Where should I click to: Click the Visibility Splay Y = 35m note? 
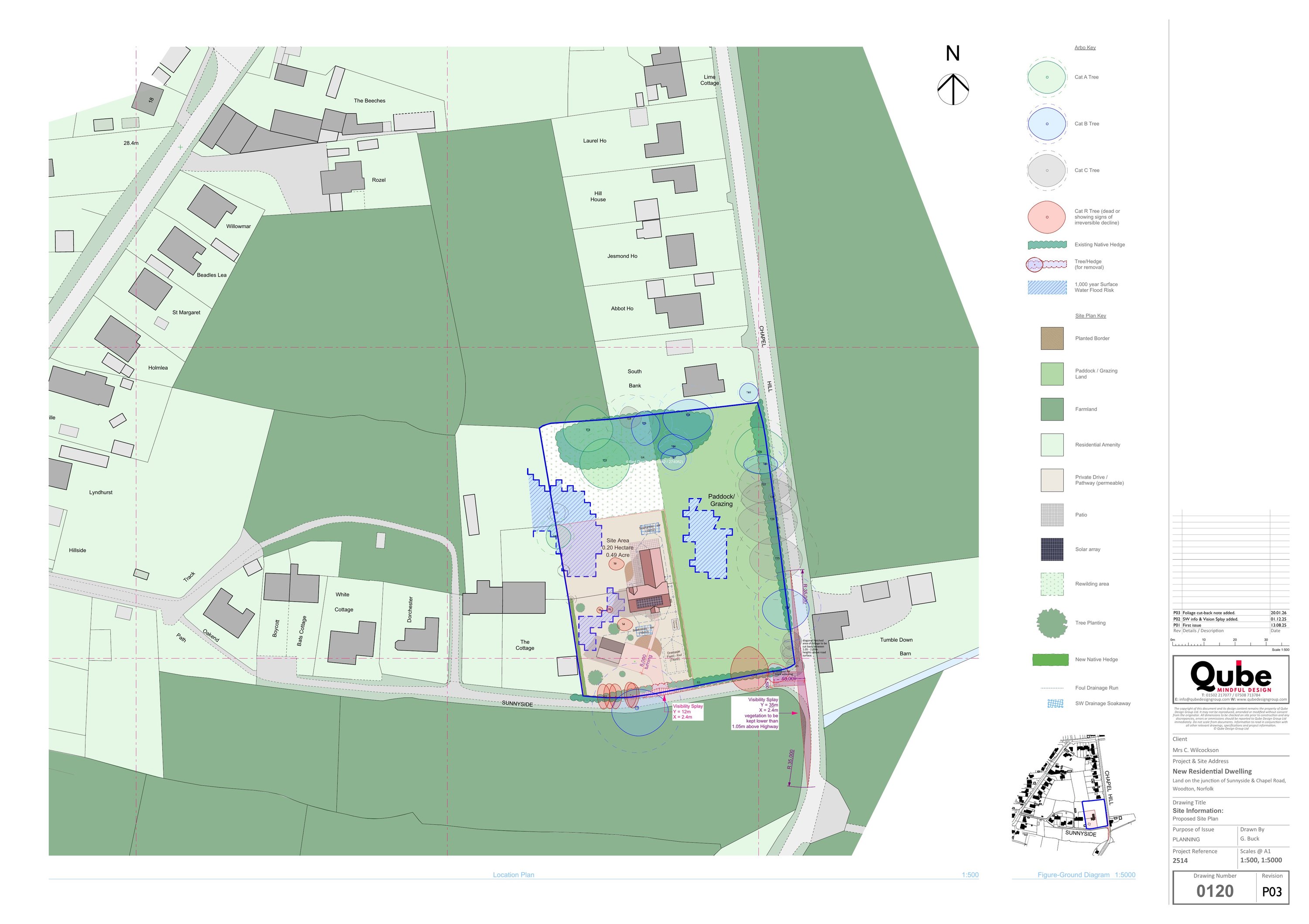tap(755, 713)
